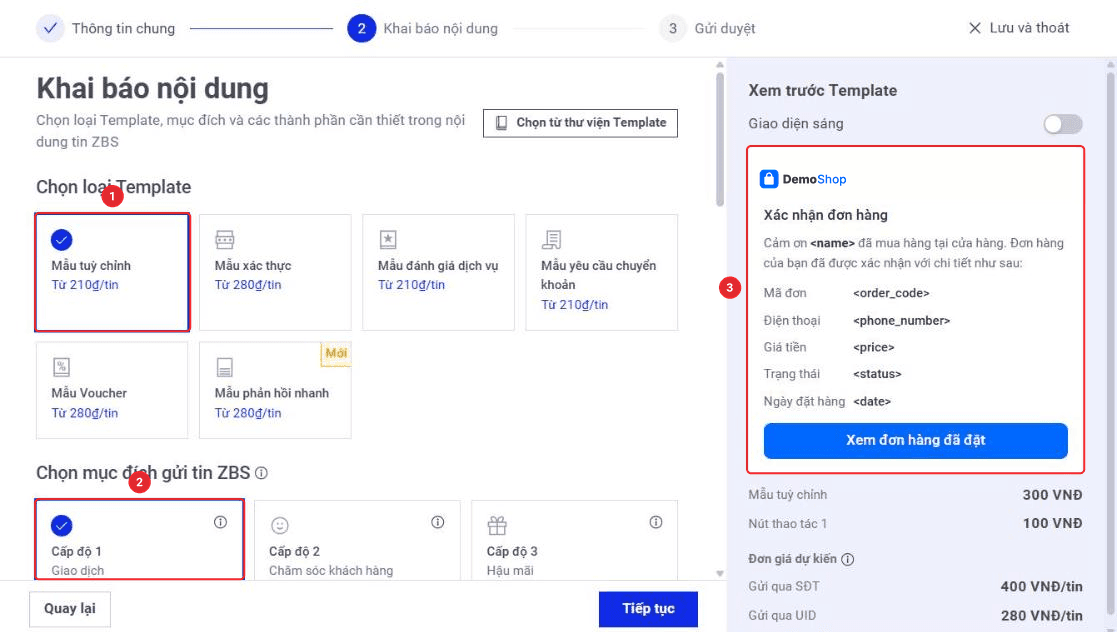Click Xem đơn hàng đã đặt preview button

(915, 440)
